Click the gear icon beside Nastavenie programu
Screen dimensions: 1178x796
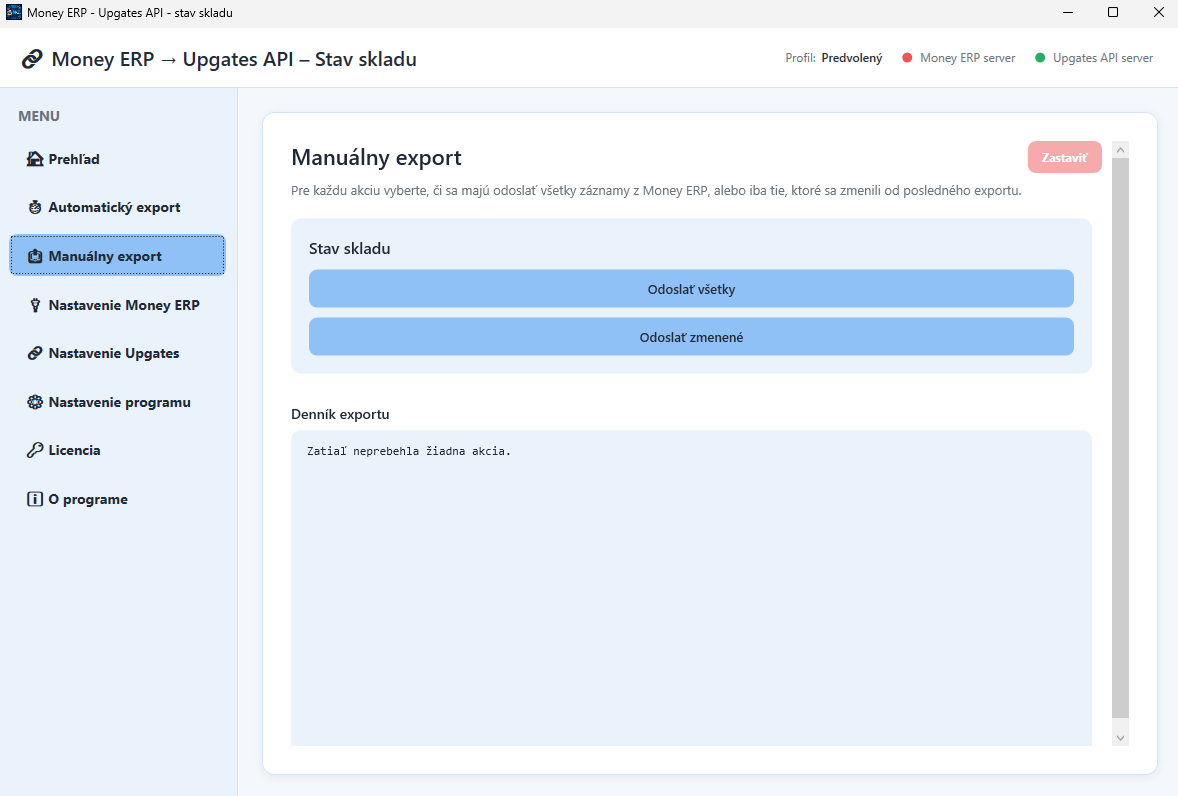[35, 402]
